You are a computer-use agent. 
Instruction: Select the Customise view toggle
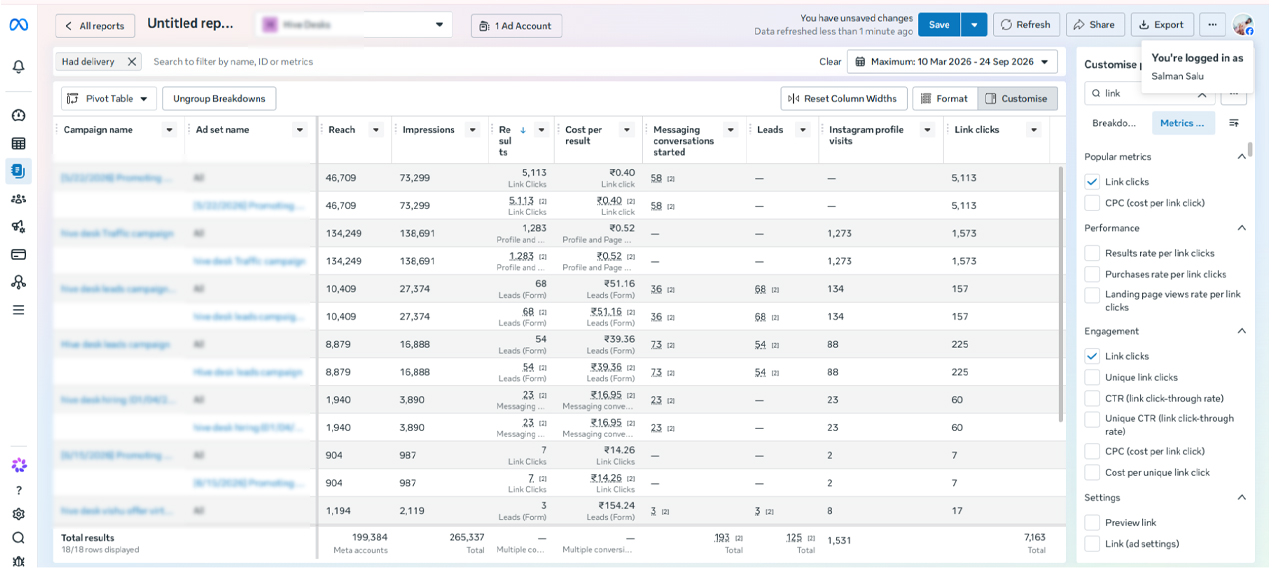coord(1017,98)
